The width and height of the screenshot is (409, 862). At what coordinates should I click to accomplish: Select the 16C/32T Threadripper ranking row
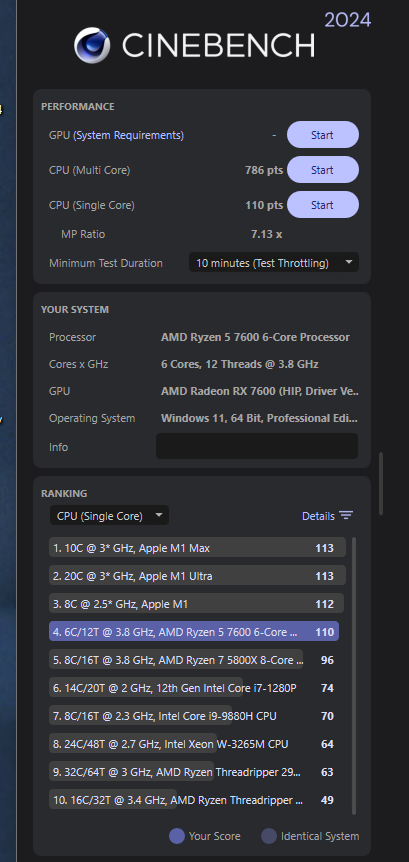[192, 800]
